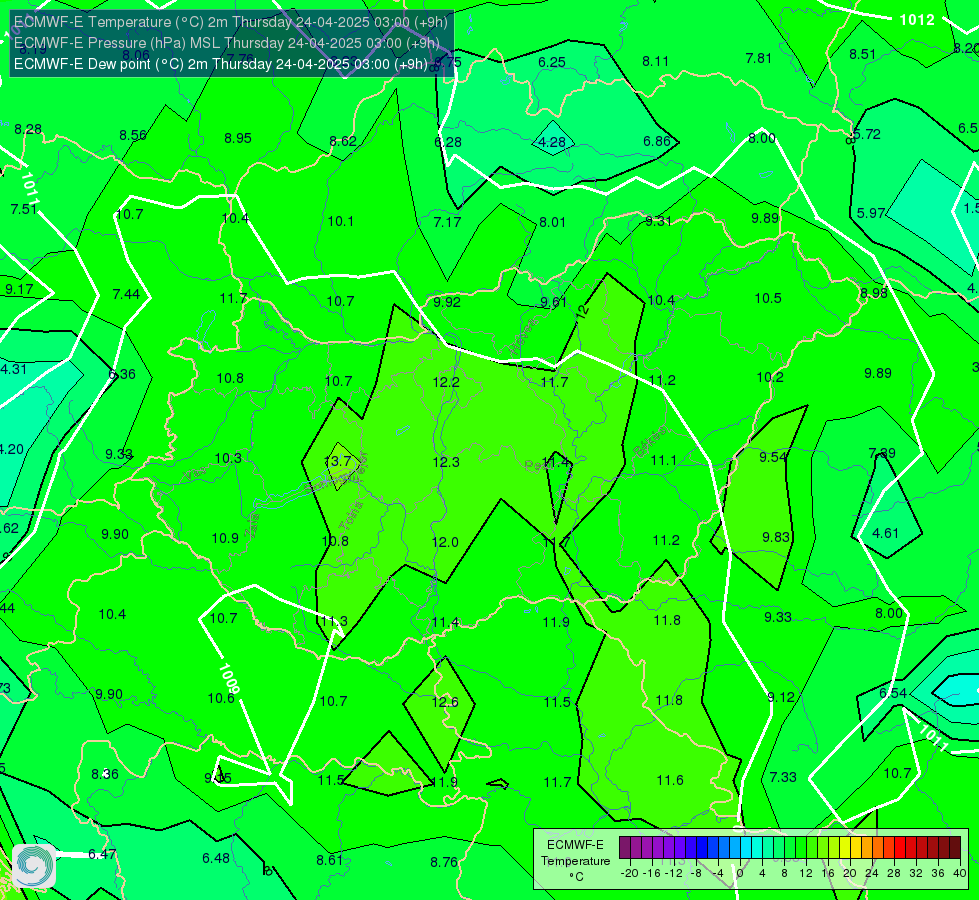Select the ECMWF-E Dew point 2m layer label

220,64
